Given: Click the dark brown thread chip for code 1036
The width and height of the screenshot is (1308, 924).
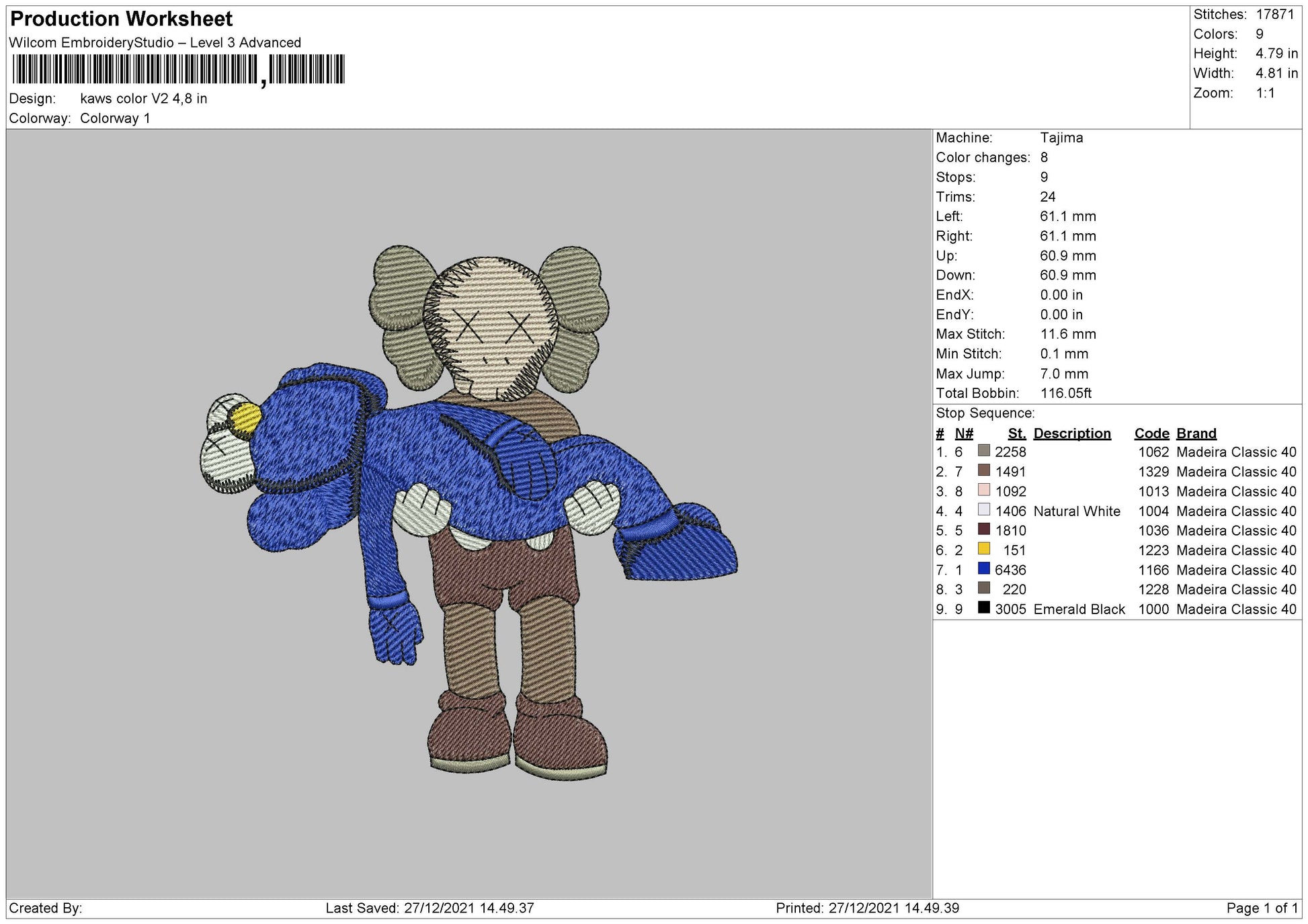Looking at the screenshot, I should (x=984, y=530).
